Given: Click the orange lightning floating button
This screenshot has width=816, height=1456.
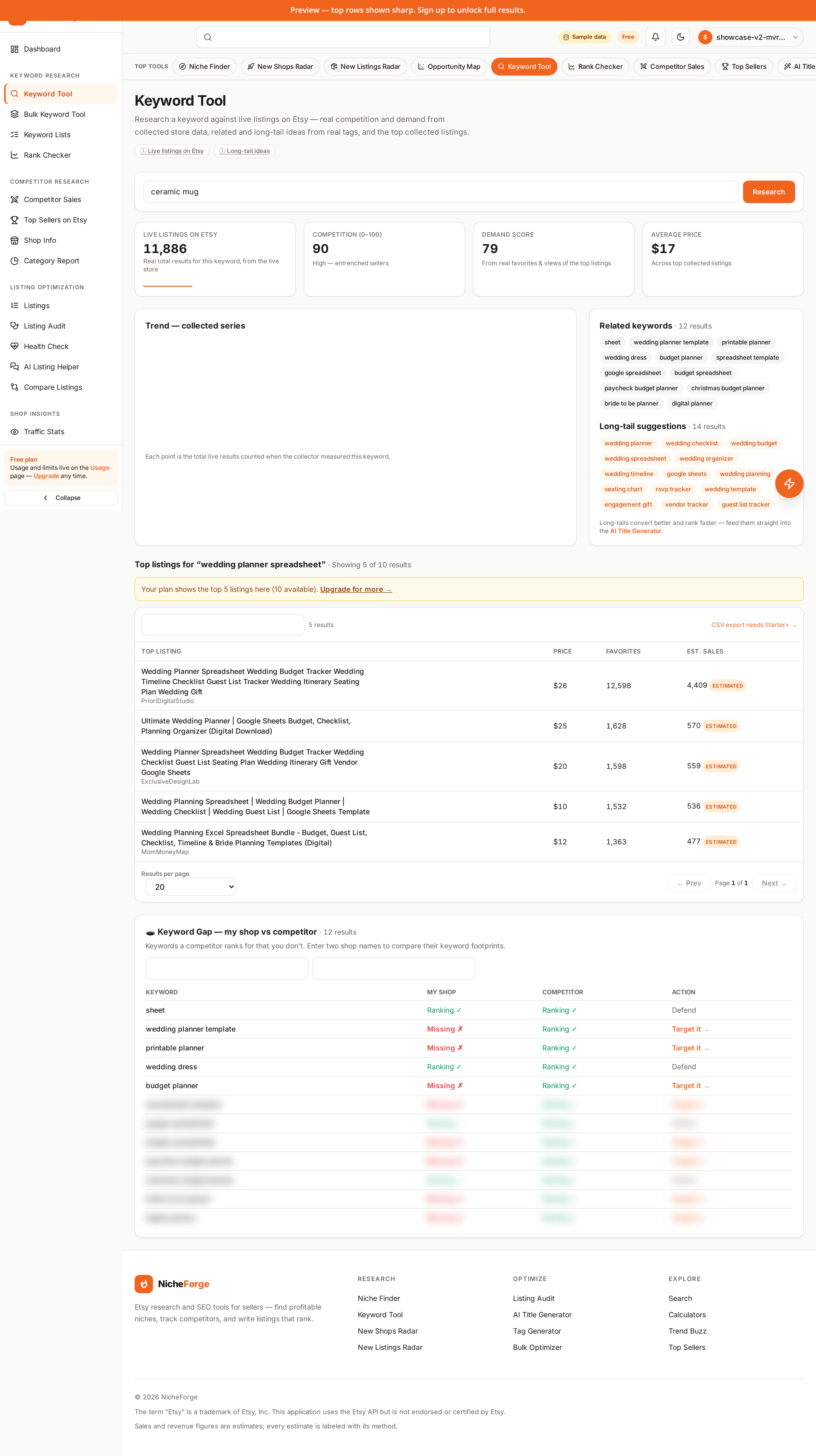Looking at the screenshot, I should coord(789,483).
